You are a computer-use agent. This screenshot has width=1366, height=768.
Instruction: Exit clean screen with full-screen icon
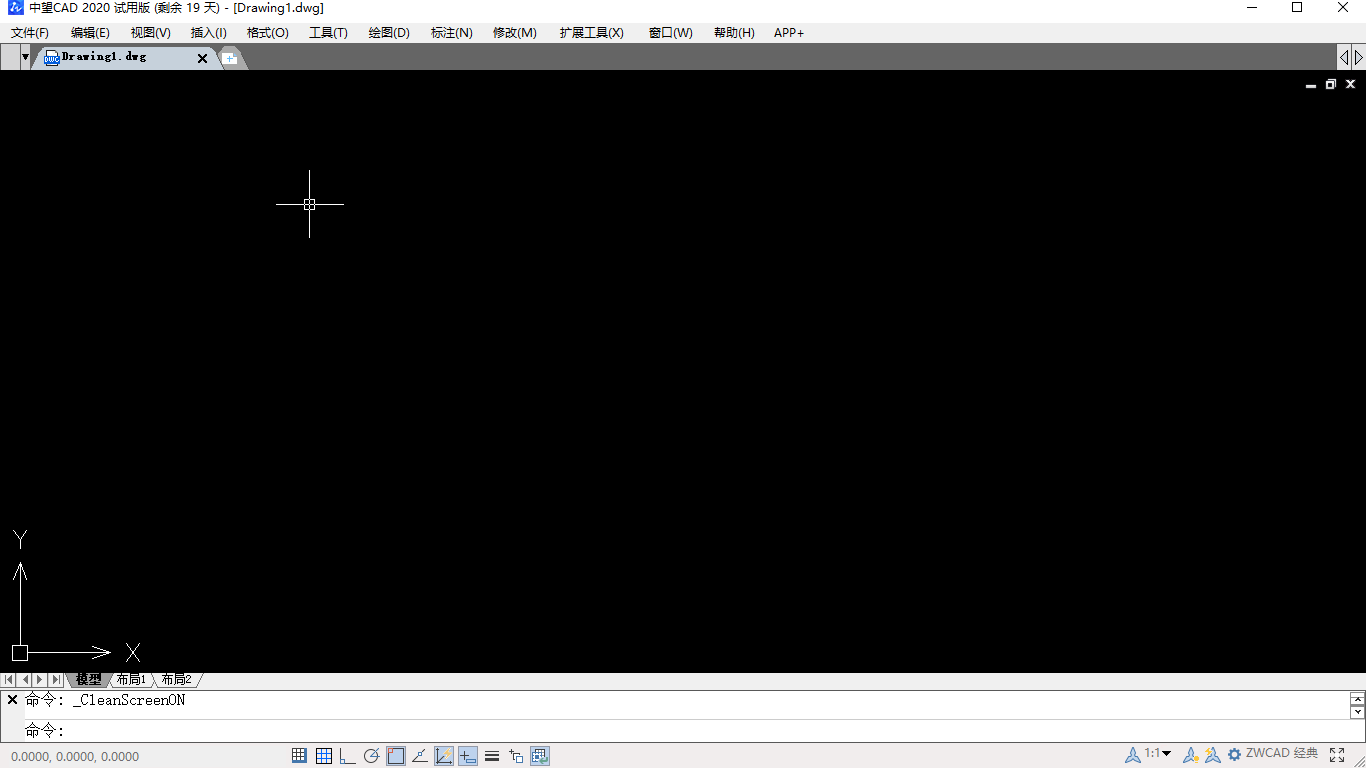[x=1337, y=755]
